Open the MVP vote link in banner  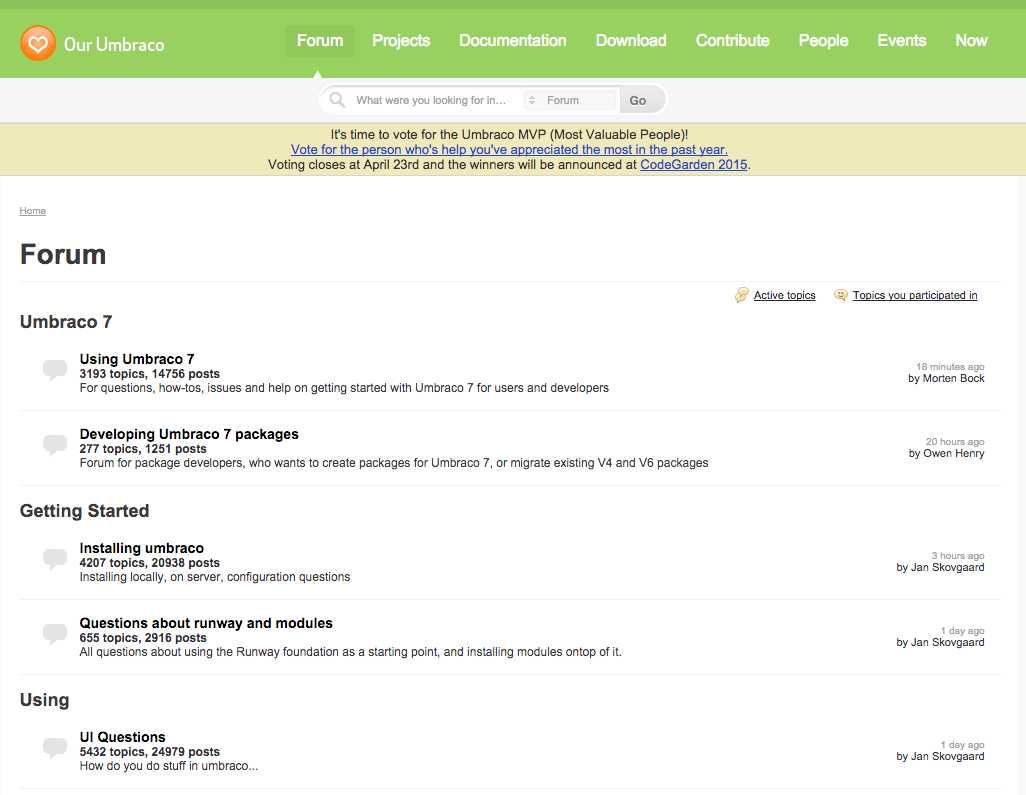(509, 149)
